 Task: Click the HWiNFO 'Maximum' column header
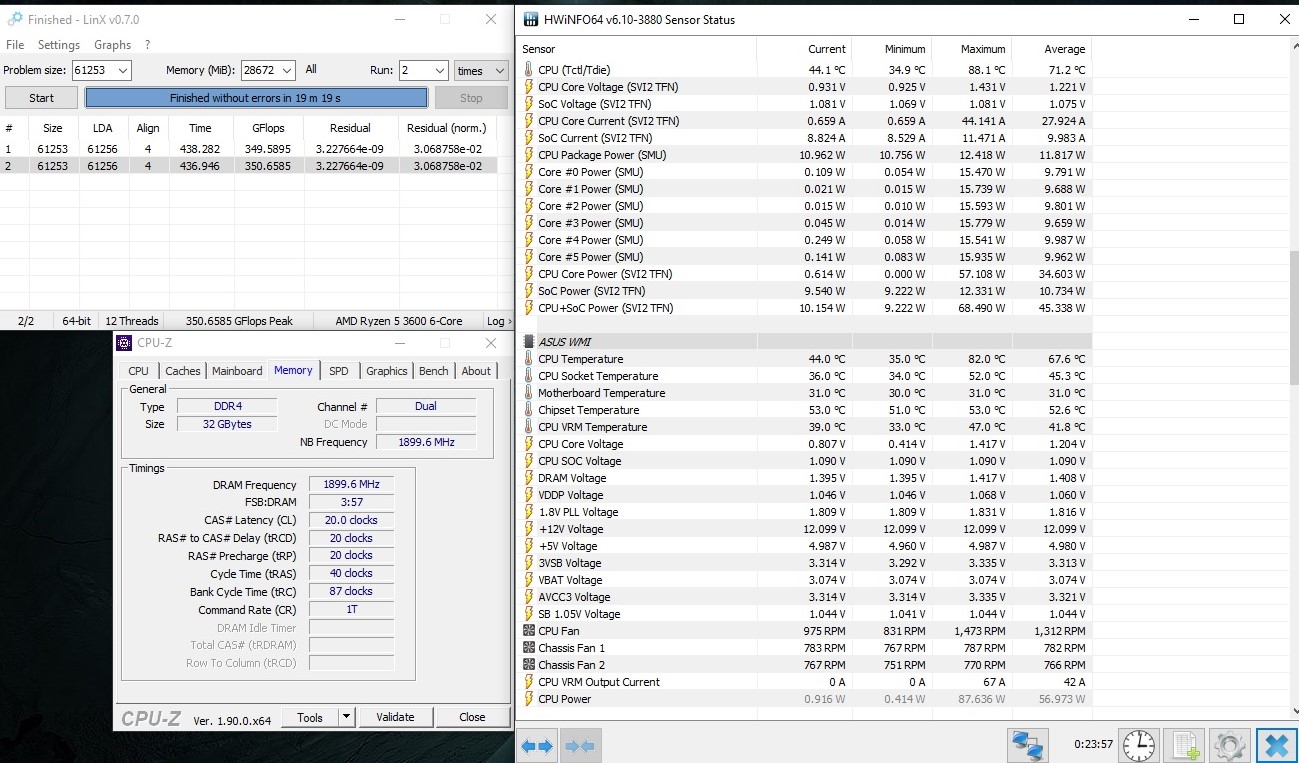[972, 49]
